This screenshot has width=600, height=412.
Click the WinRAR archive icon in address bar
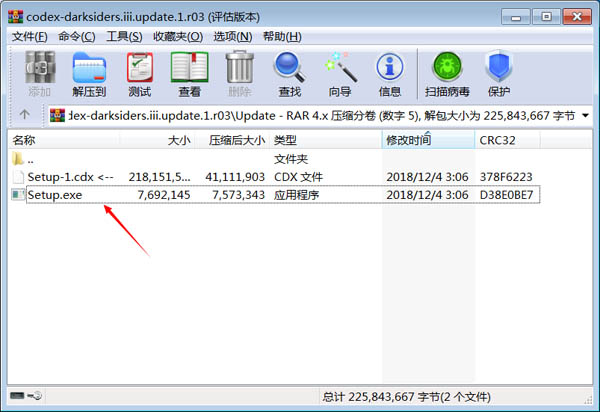[57, 115]
